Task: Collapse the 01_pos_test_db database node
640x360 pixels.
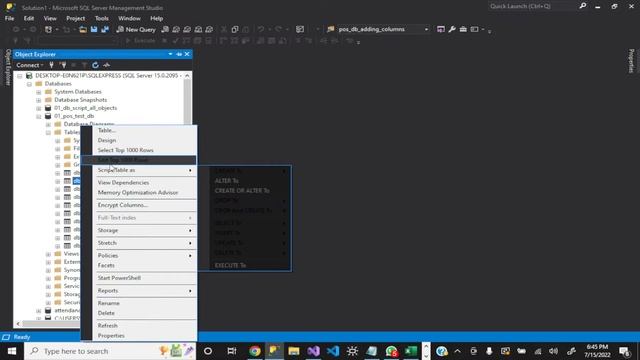Action: (x=39, y=117)
